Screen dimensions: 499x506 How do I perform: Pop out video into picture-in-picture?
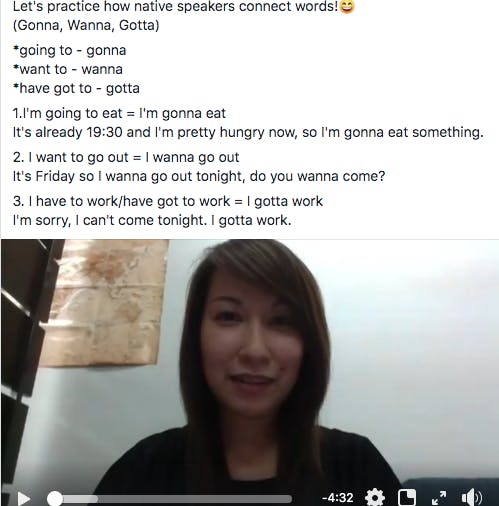point(407,498)
